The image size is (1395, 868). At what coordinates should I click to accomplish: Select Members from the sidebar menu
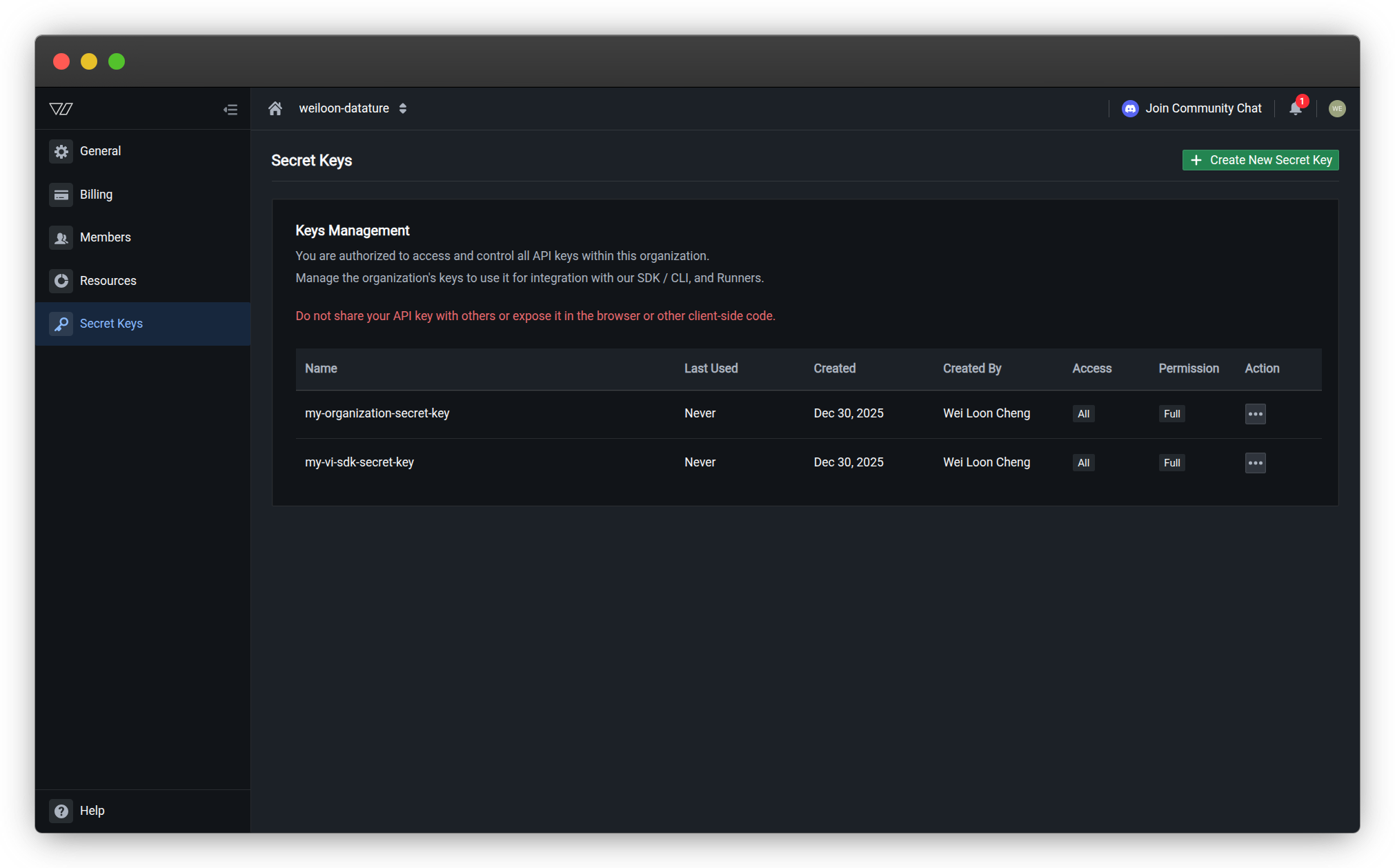coord(105,237)
